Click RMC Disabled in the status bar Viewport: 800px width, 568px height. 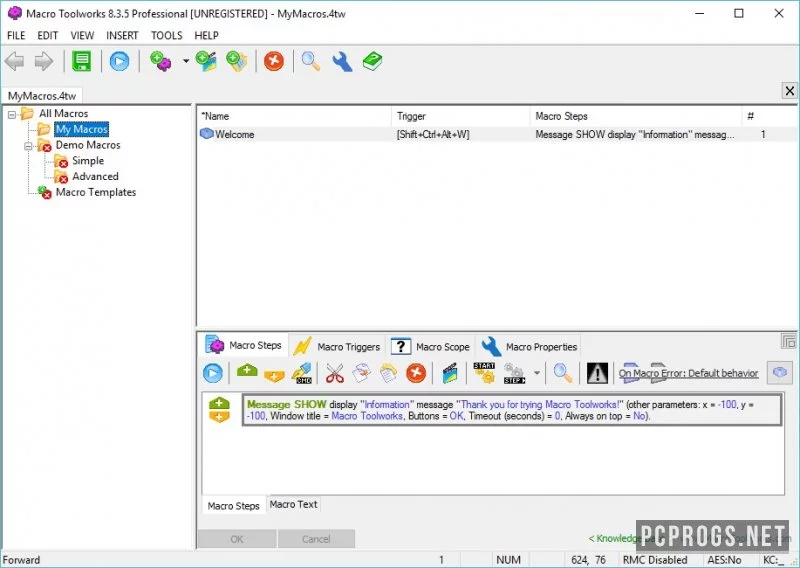coord(655,560)
